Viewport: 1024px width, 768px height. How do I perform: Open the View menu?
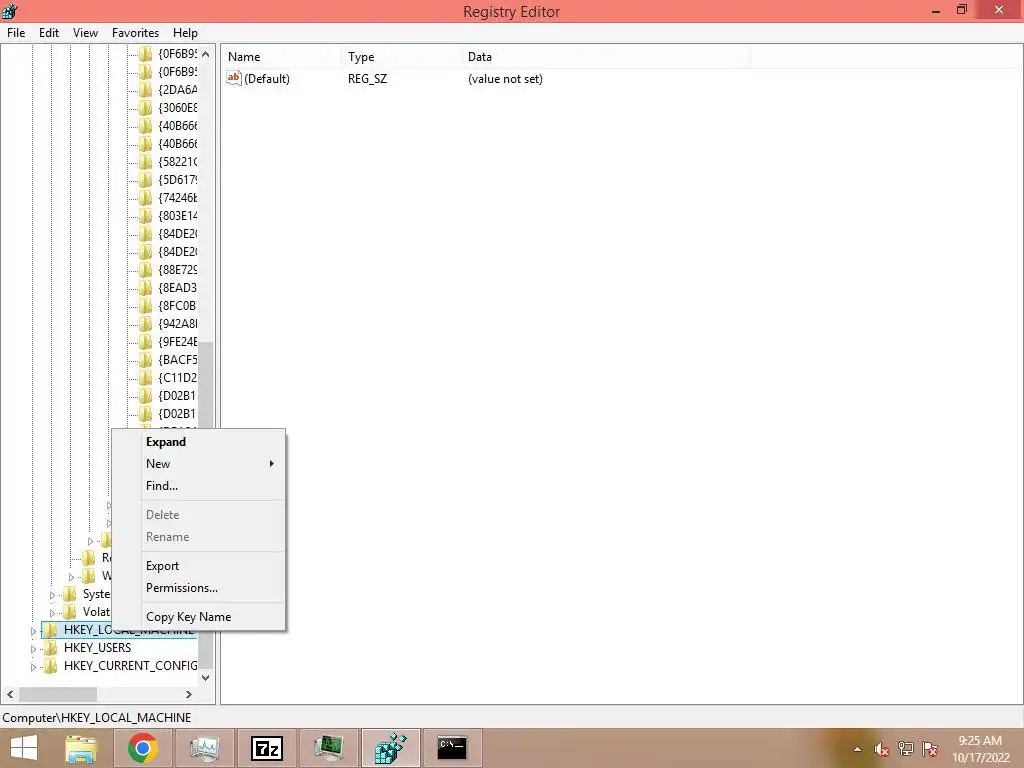(x=85, y=33)
